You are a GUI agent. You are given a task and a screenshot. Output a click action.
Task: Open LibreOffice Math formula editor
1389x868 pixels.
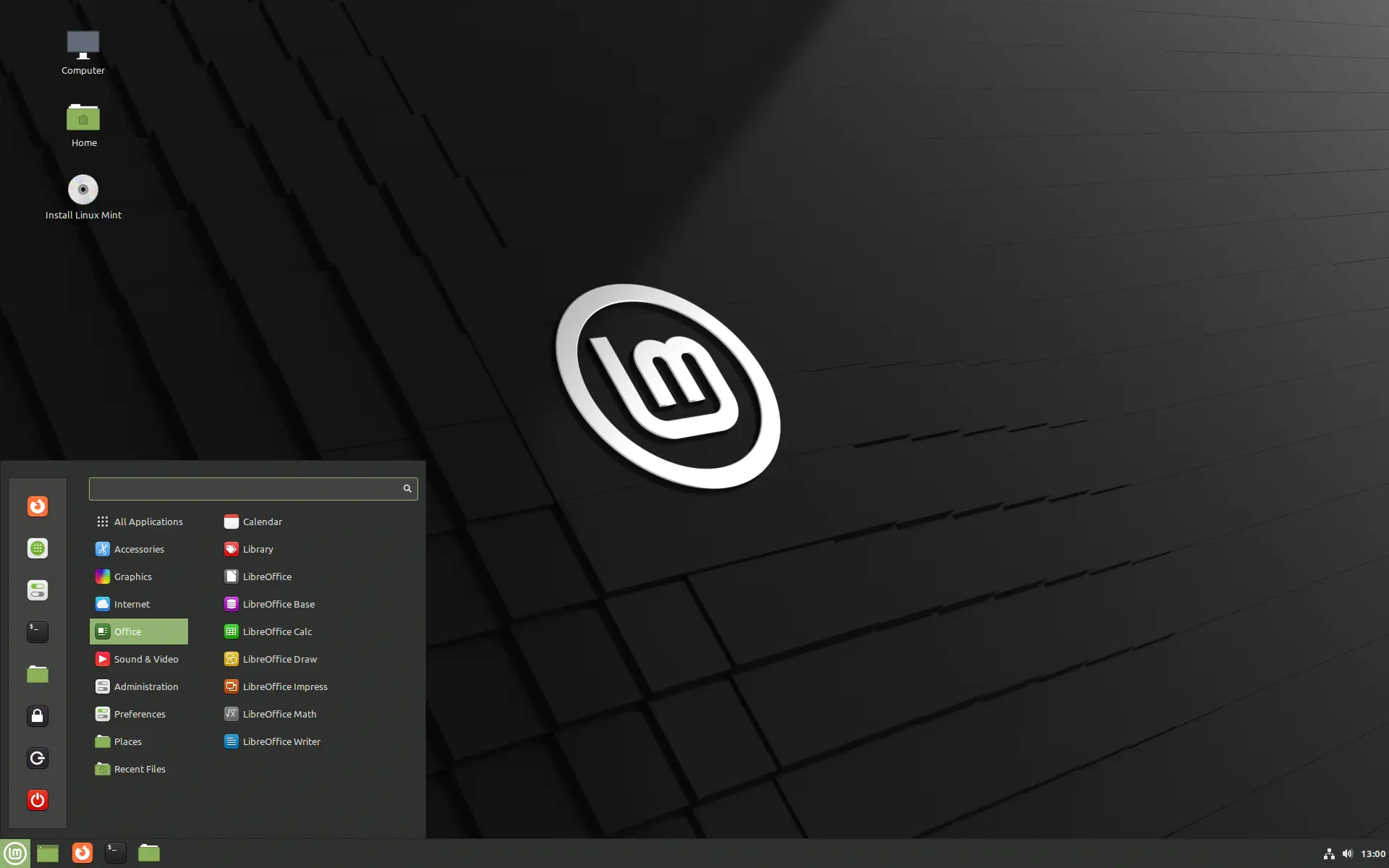279,713
